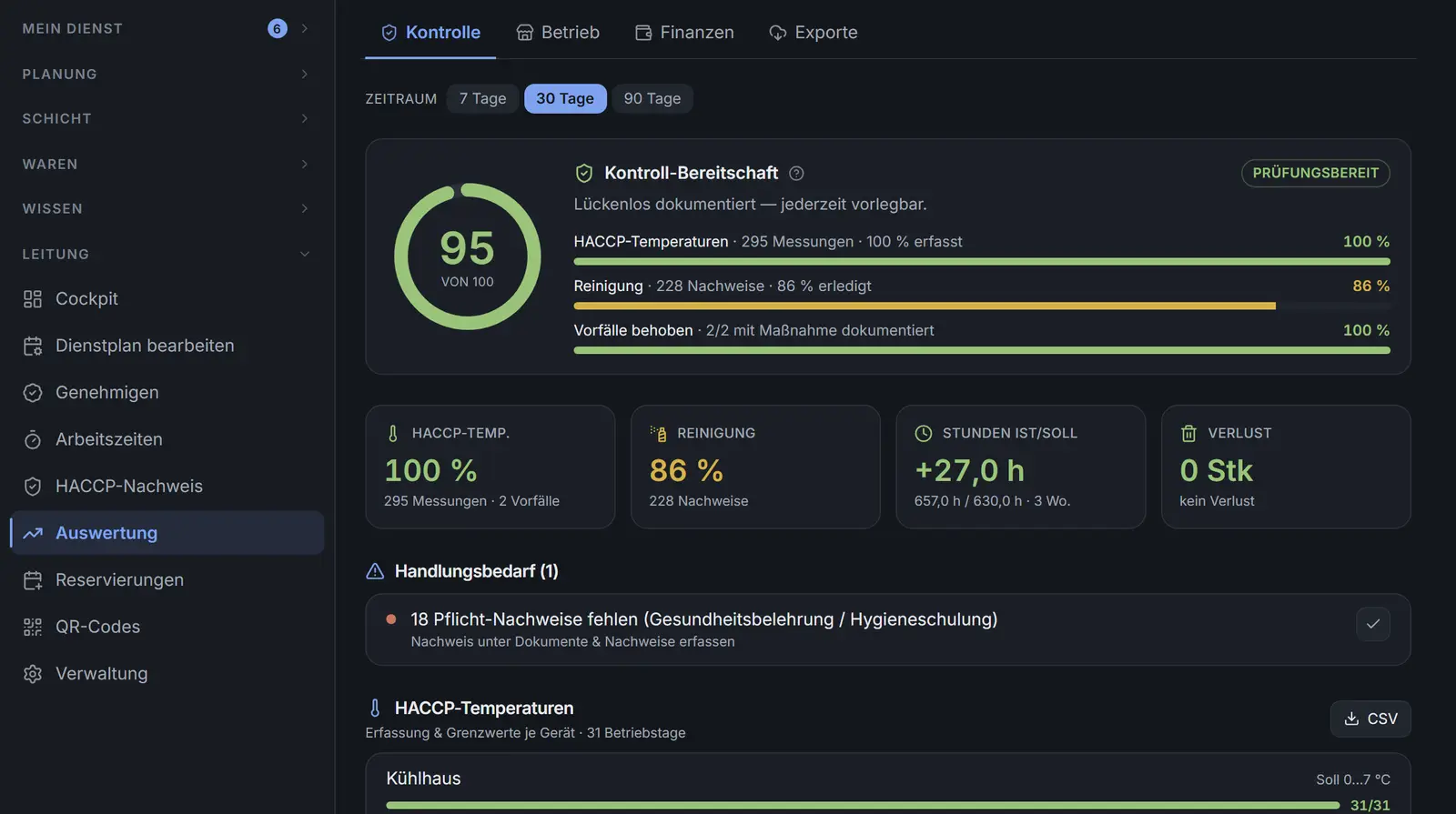Screen dimensions: 1456x814
Task: Click the Arbeitszeiten stopwatch icon
Action: 33,439
